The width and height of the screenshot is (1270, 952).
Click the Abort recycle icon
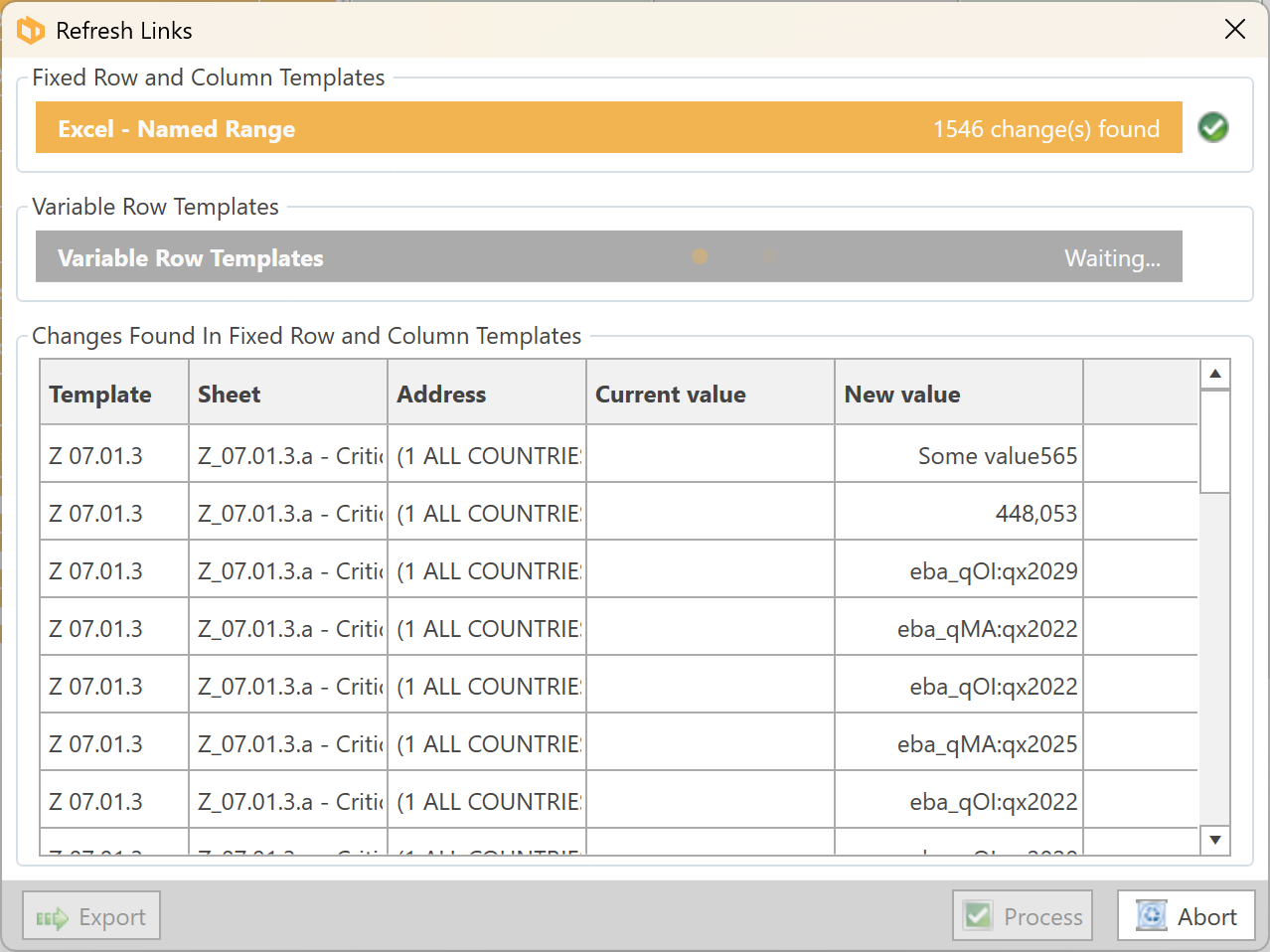pos(1151,915)
